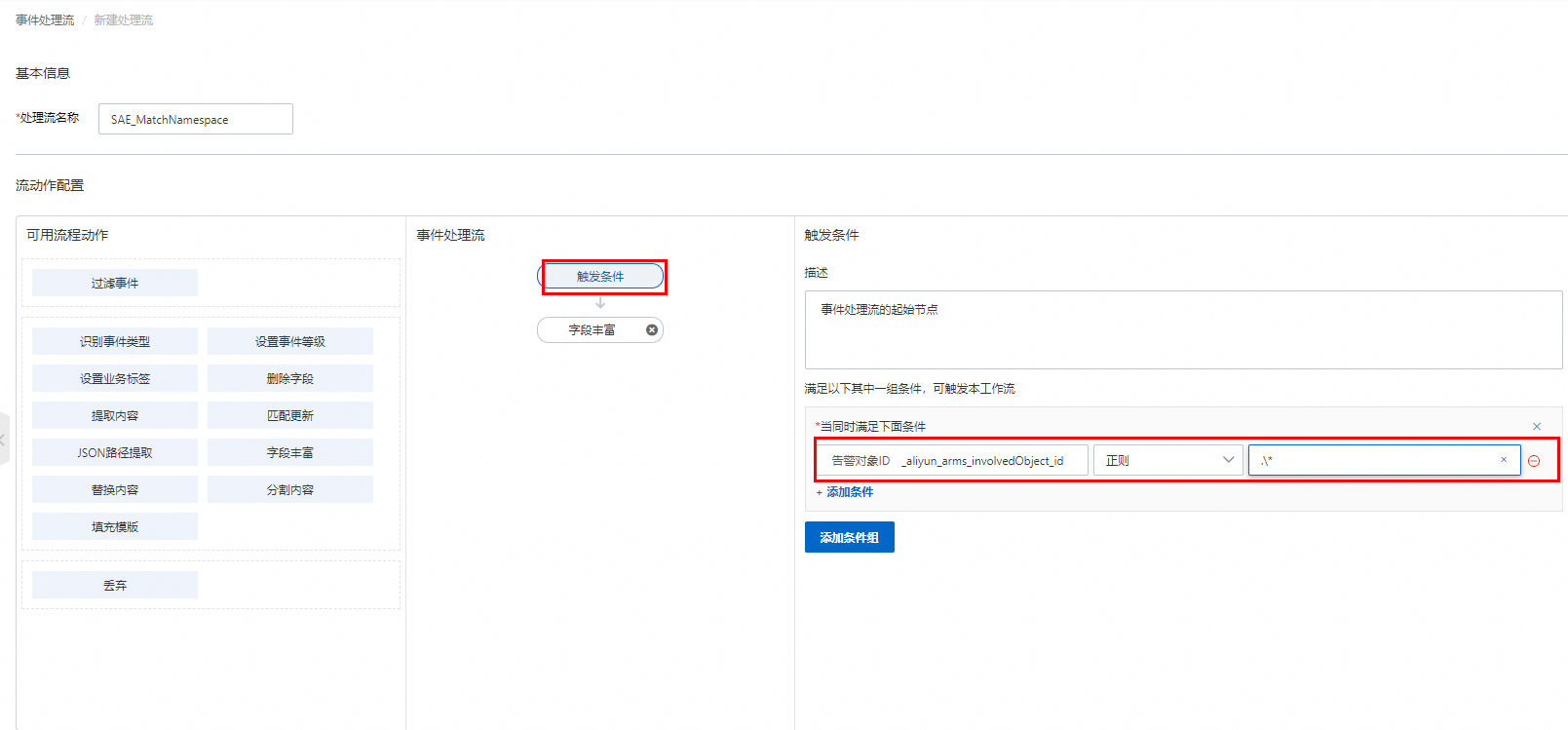Select the 触发条件 flow node

[x=600, y=277]
